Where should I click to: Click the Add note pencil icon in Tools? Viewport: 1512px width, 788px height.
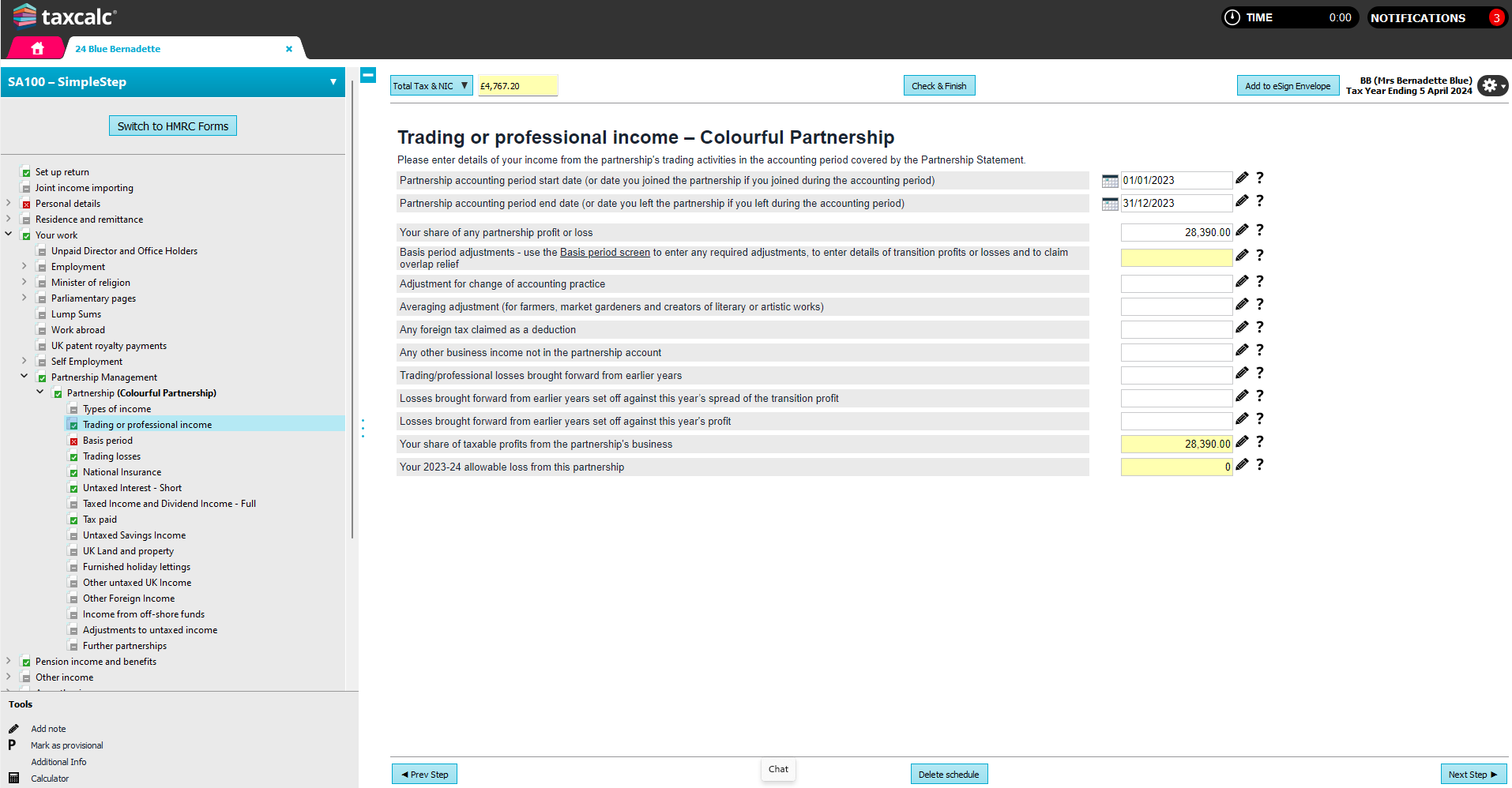pos(13,728)
